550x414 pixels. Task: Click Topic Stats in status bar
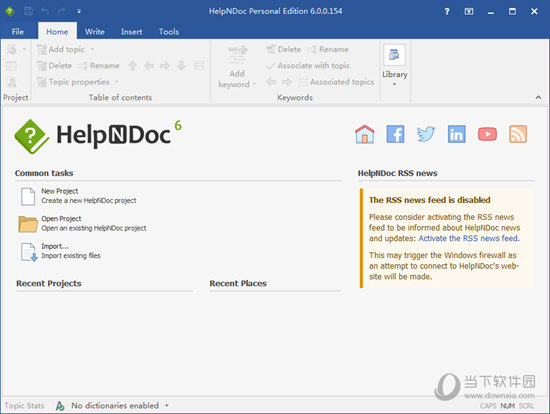click(24, 406)
